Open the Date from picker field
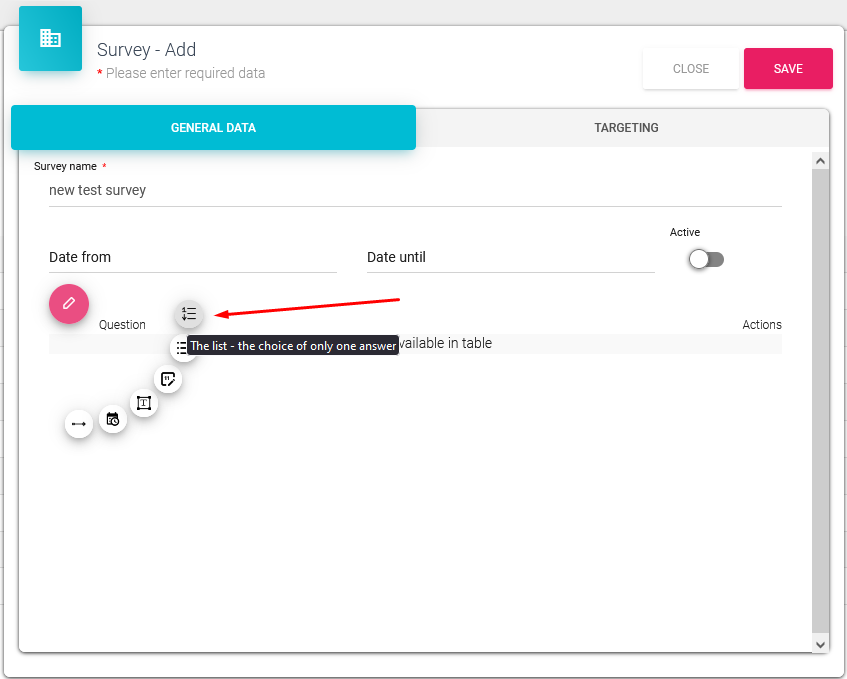 (x=192, y=258)
